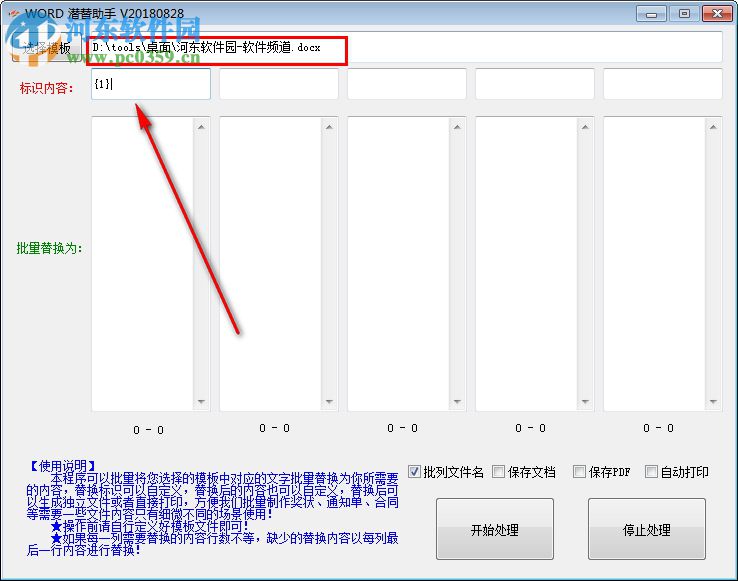Click the fifth 标识内容 input field

(x=663, y=84)
